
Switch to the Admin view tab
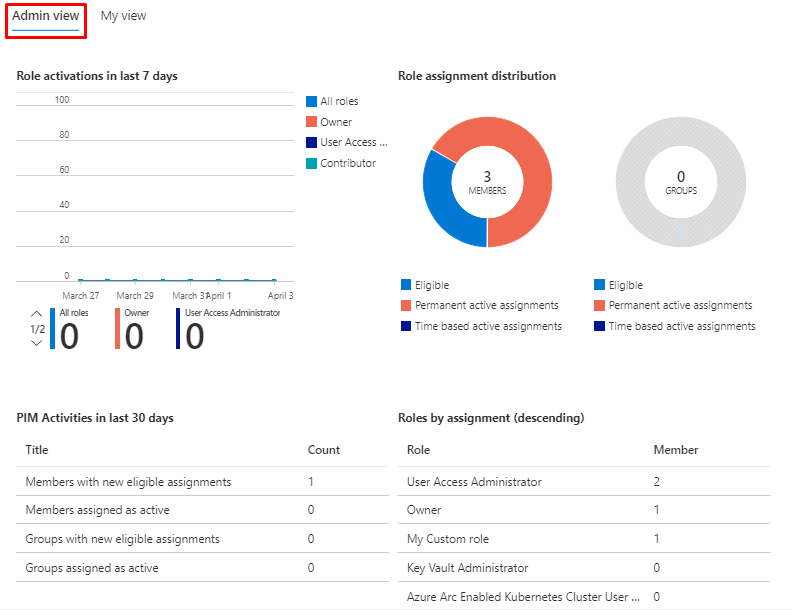point(46,16)
